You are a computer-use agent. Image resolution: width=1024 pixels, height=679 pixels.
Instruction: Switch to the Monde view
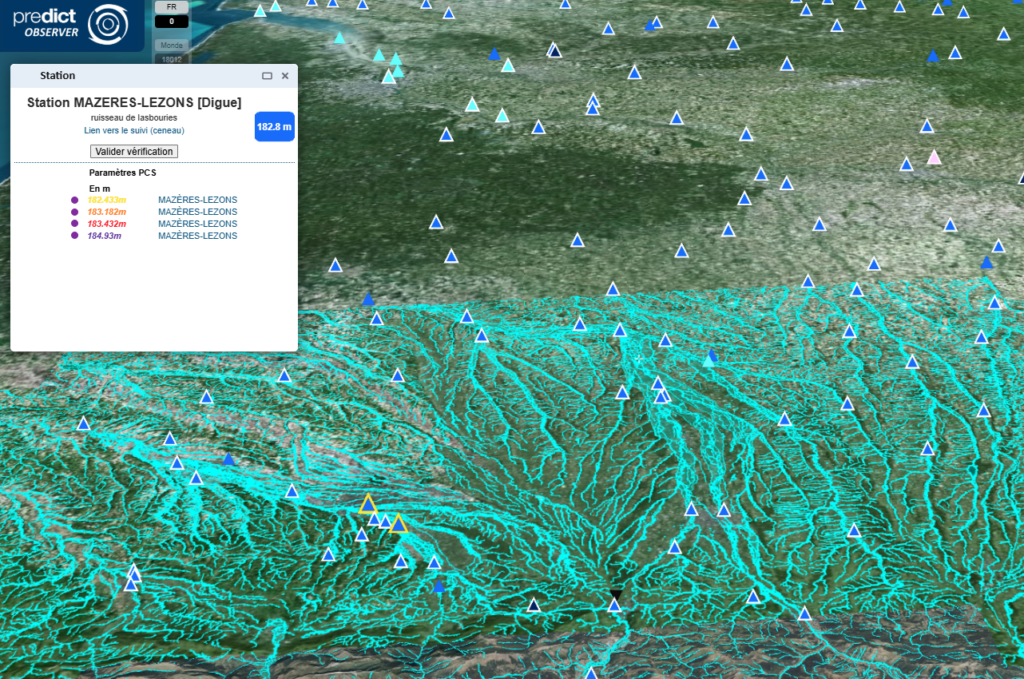point(170,44)
